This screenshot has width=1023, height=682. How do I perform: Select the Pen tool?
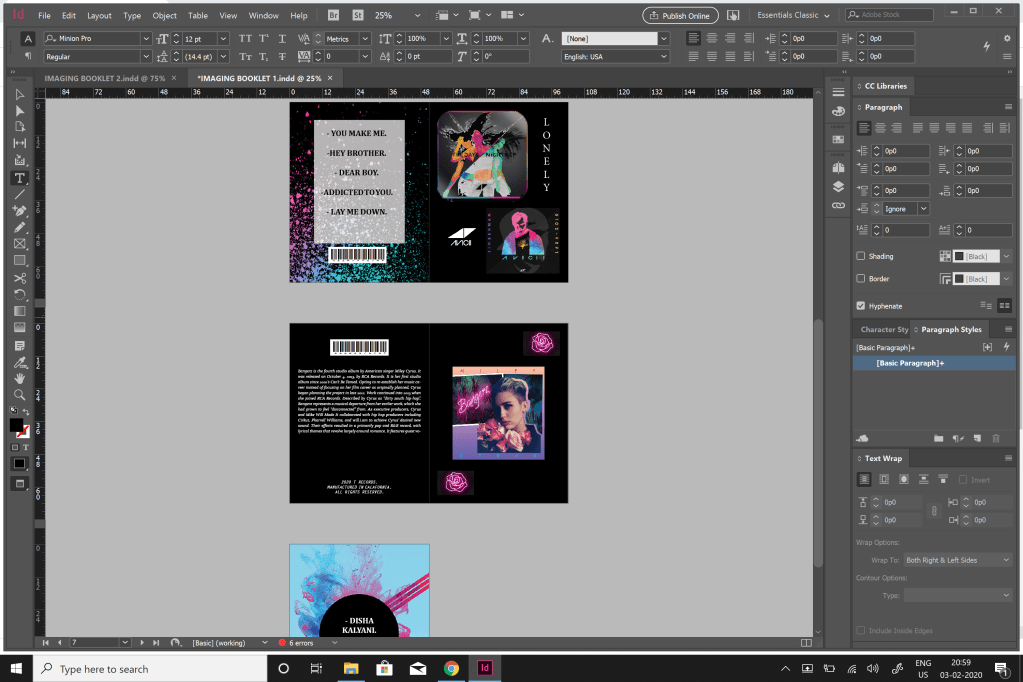point(20,211)
